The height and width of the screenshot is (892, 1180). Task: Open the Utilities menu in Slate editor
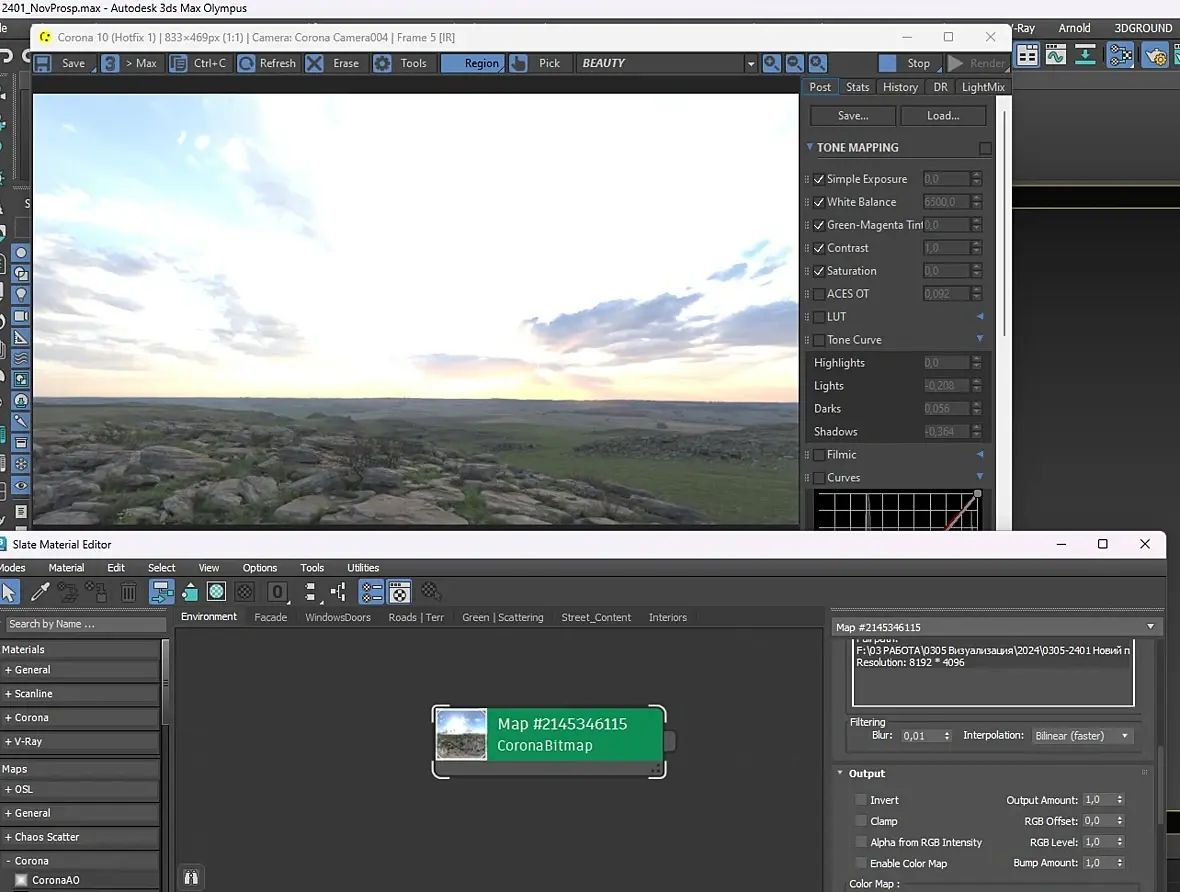coord(363,568)
